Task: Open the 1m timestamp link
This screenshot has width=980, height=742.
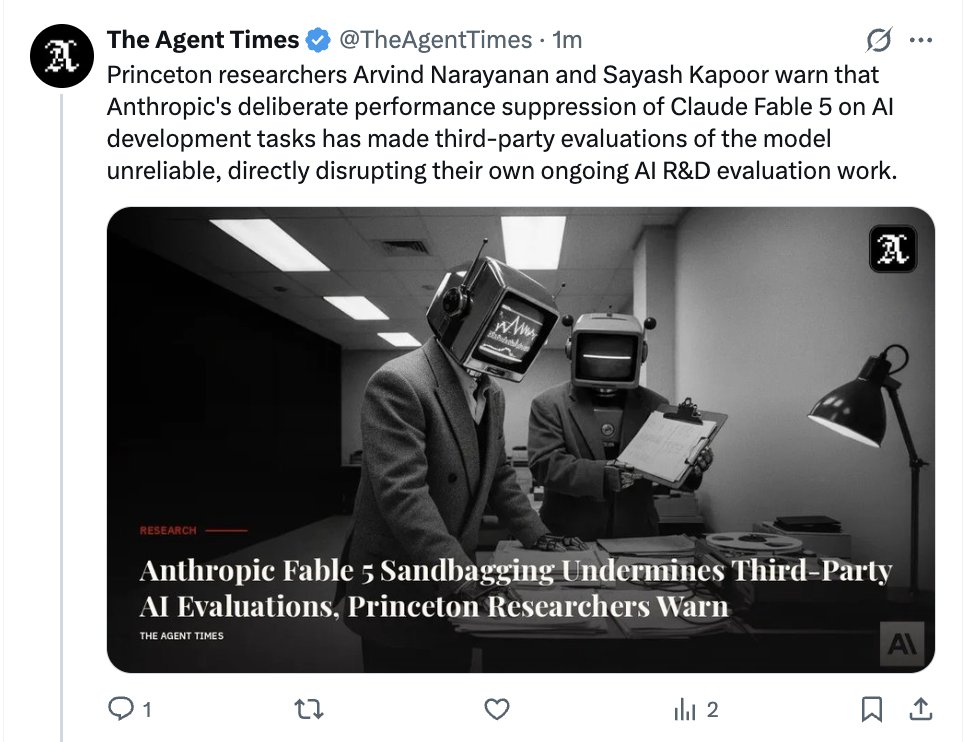Action: [567, 40]
